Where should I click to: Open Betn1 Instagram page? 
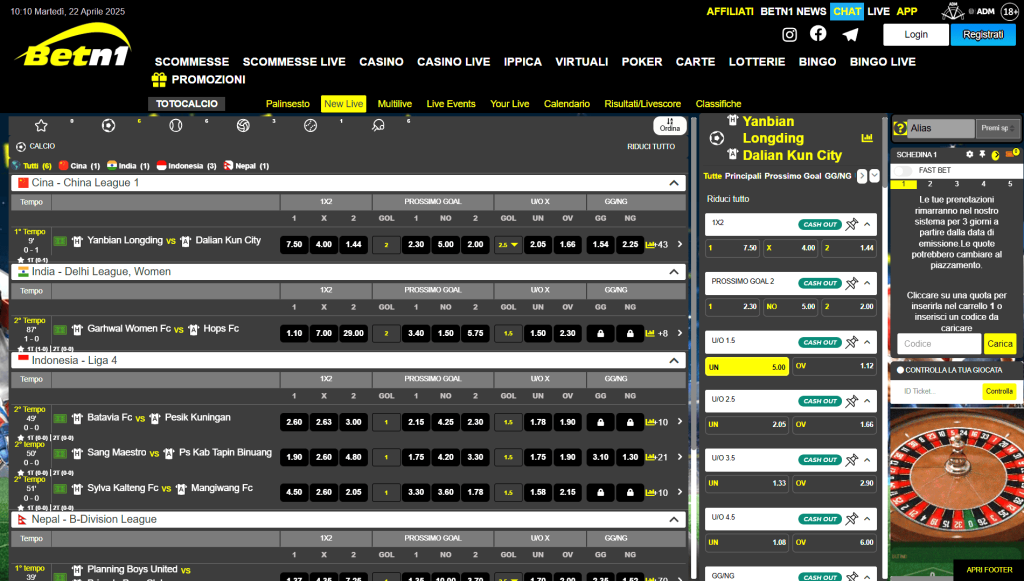pos(789,33)
